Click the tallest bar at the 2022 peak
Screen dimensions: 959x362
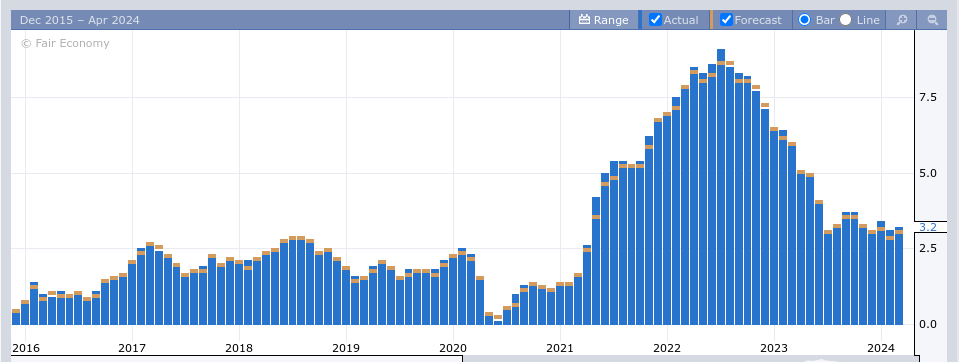click(x=721, y=187)
